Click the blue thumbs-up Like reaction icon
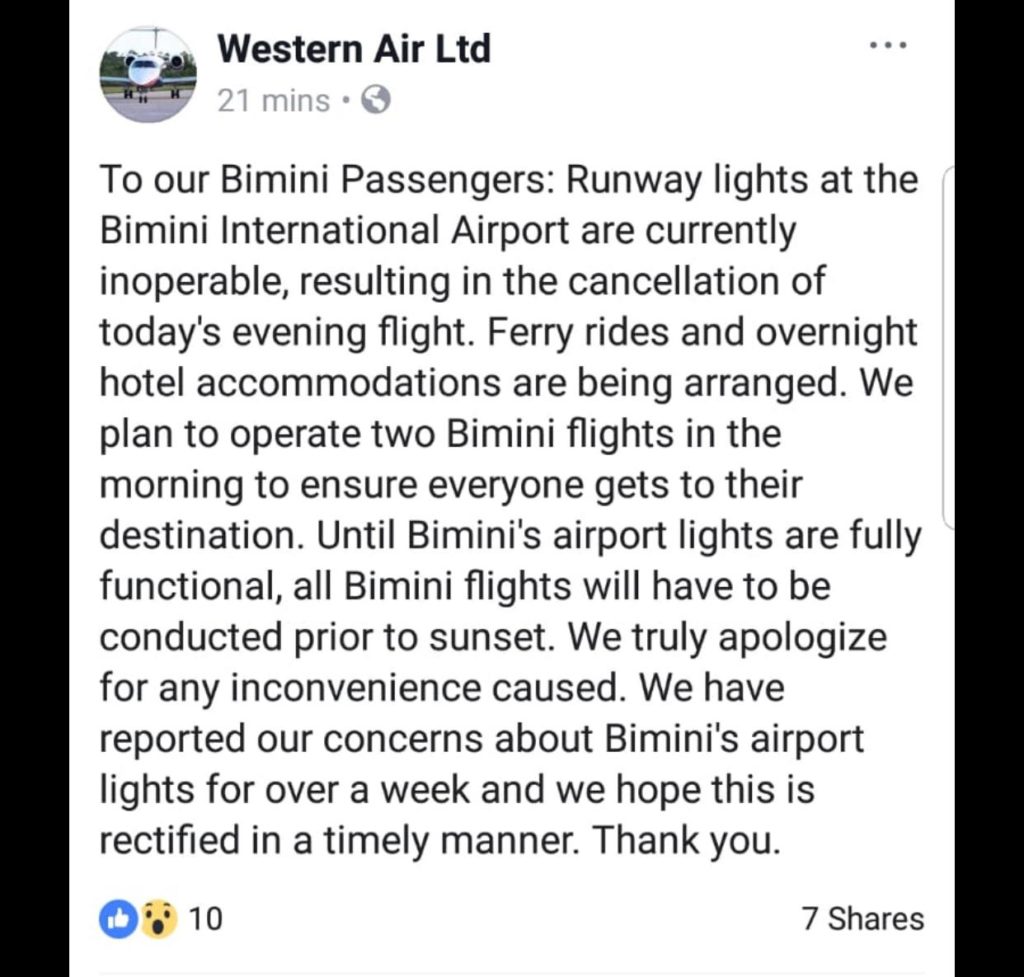This screenshot has width=1024, height=977. coord(118,920)
